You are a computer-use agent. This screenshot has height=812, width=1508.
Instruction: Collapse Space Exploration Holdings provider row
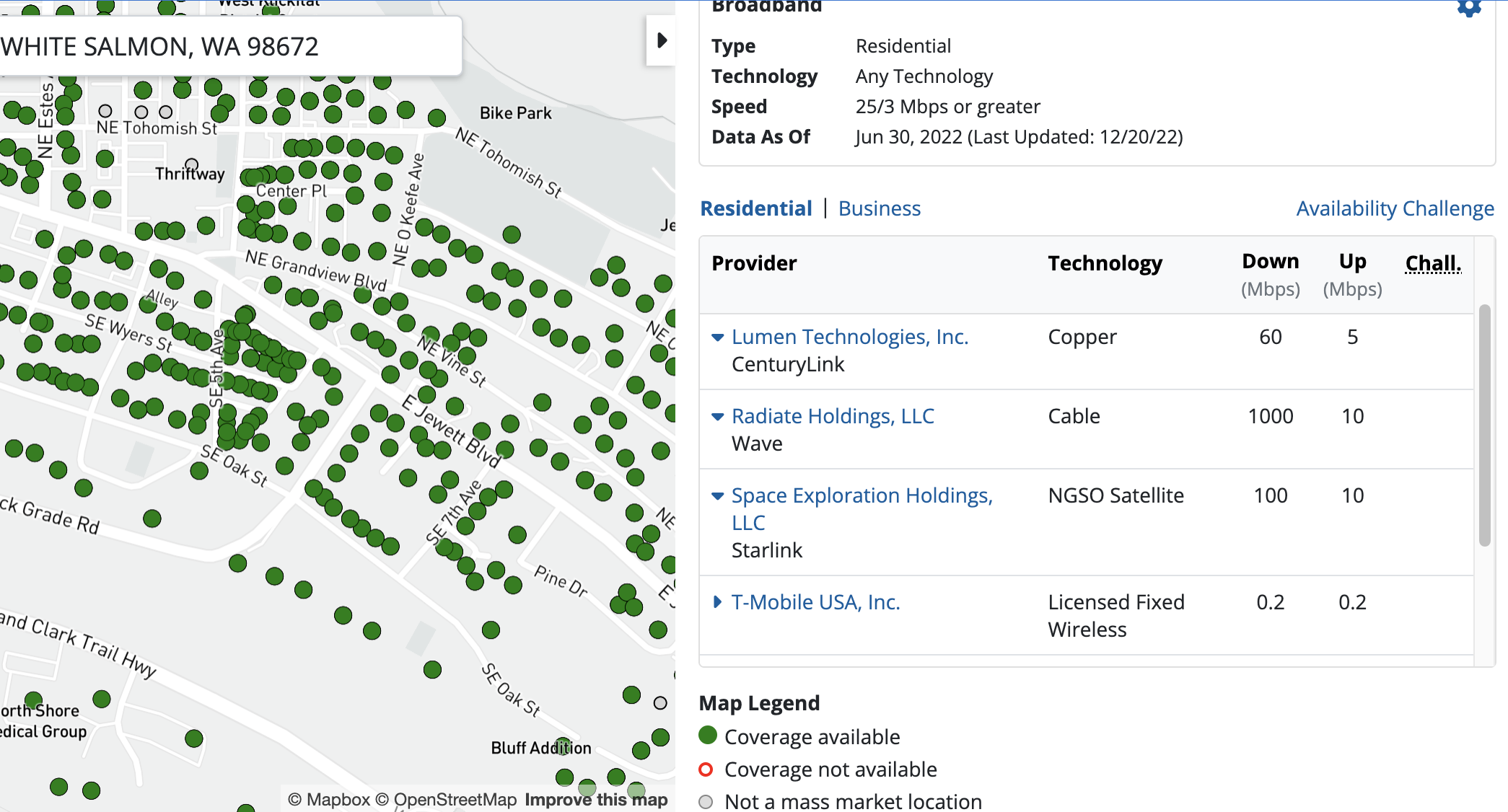coord(717,496)
